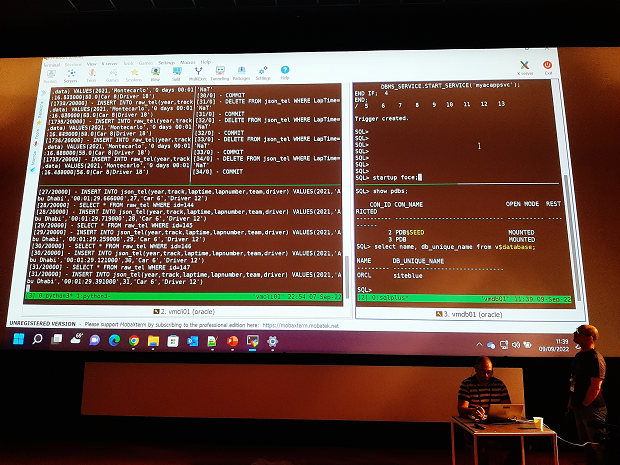Open the Settings toolbar icon

pyautogui.click(x=263, y=73)
